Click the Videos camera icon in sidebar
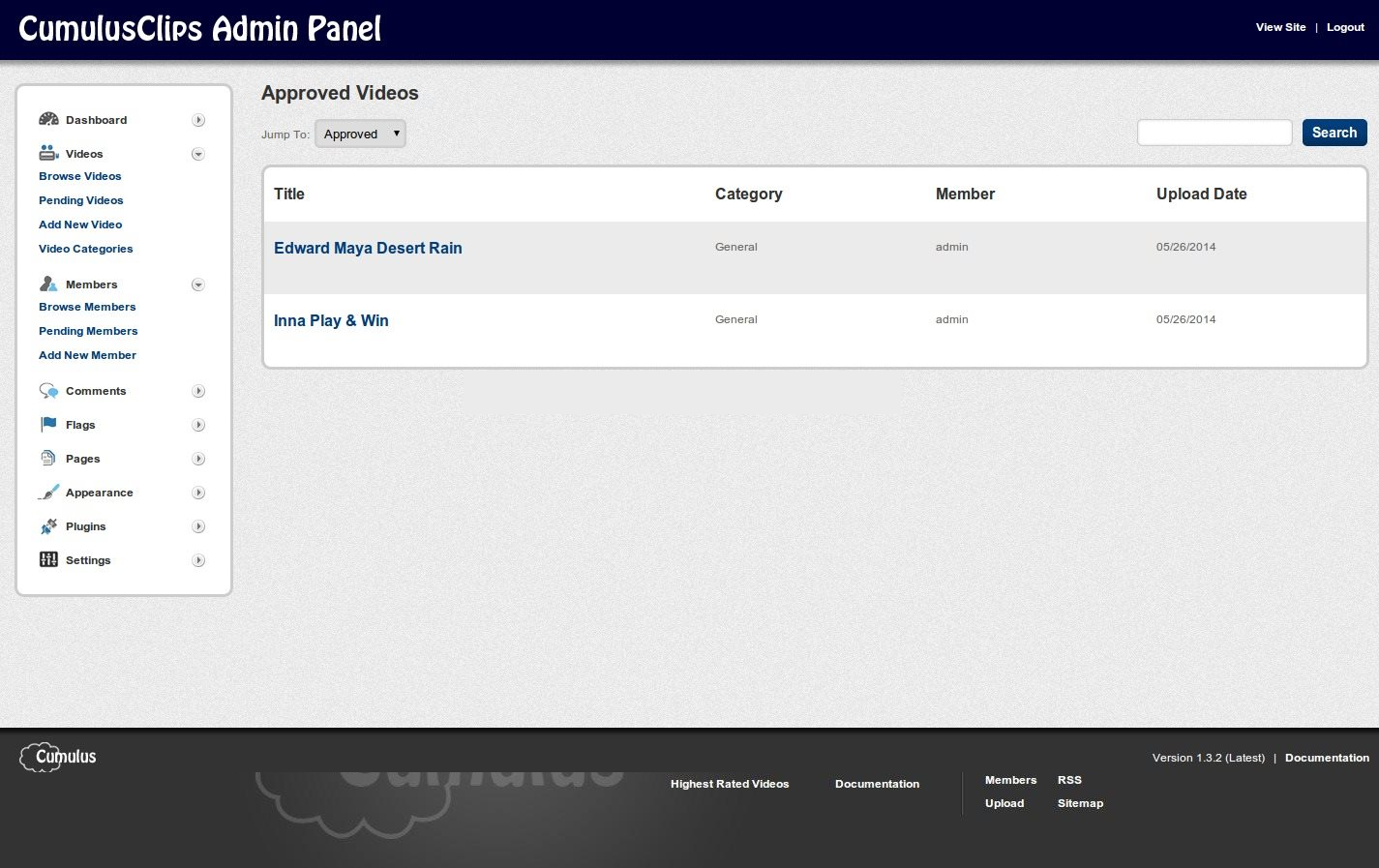The height and width of the screenshot is (868, 1379). pos(48,153)
